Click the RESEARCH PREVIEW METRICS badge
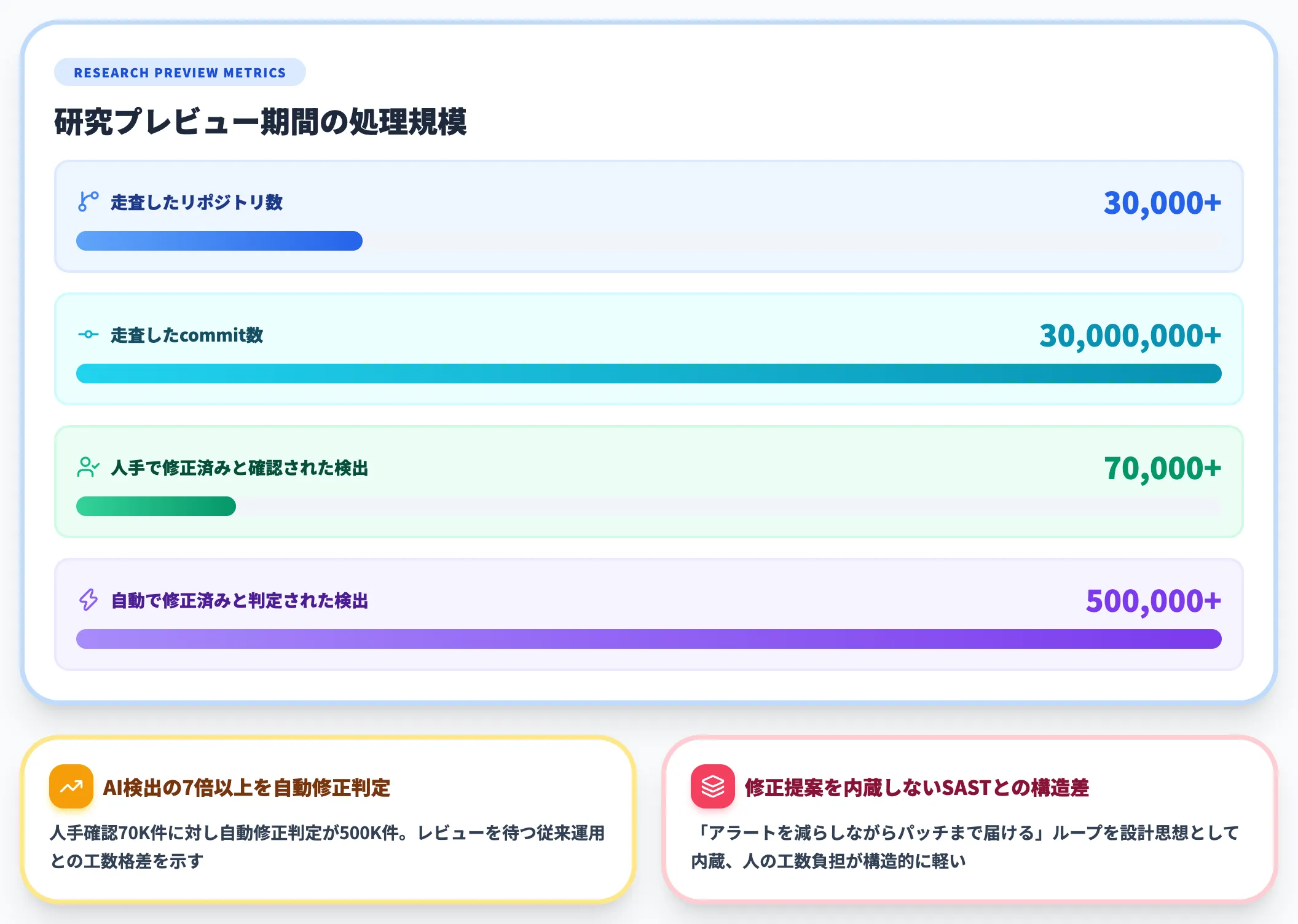 [180, 72]
